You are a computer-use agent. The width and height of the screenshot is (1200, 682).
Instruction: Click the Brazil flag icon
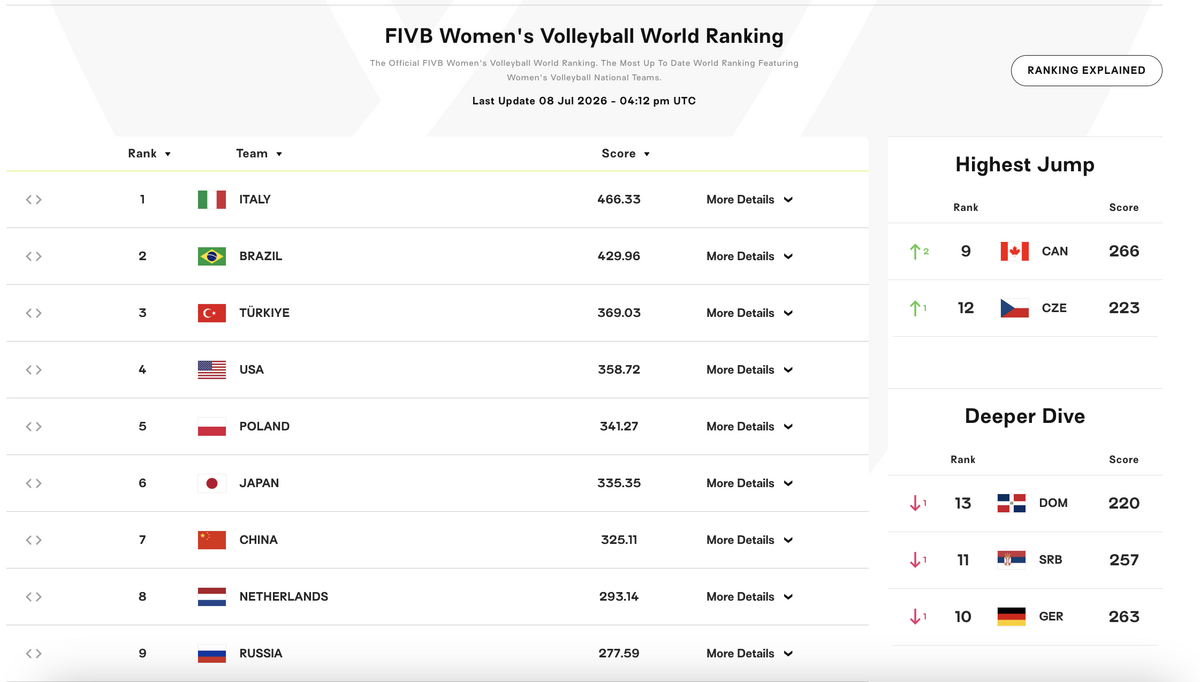[x=212, y=256]
